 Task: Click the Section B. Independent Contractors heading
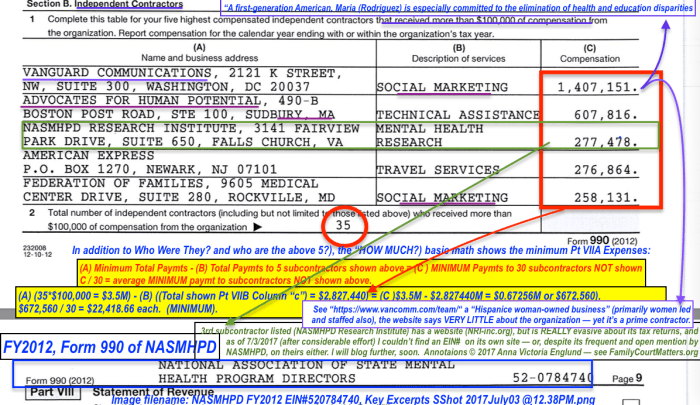pos(85,7)
